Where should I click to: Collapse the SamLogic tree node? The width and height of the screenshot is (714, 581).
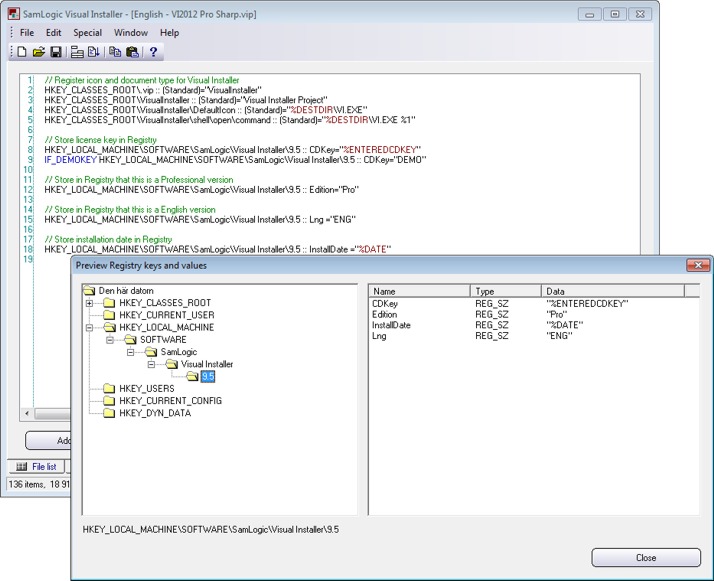pos(131,352)
